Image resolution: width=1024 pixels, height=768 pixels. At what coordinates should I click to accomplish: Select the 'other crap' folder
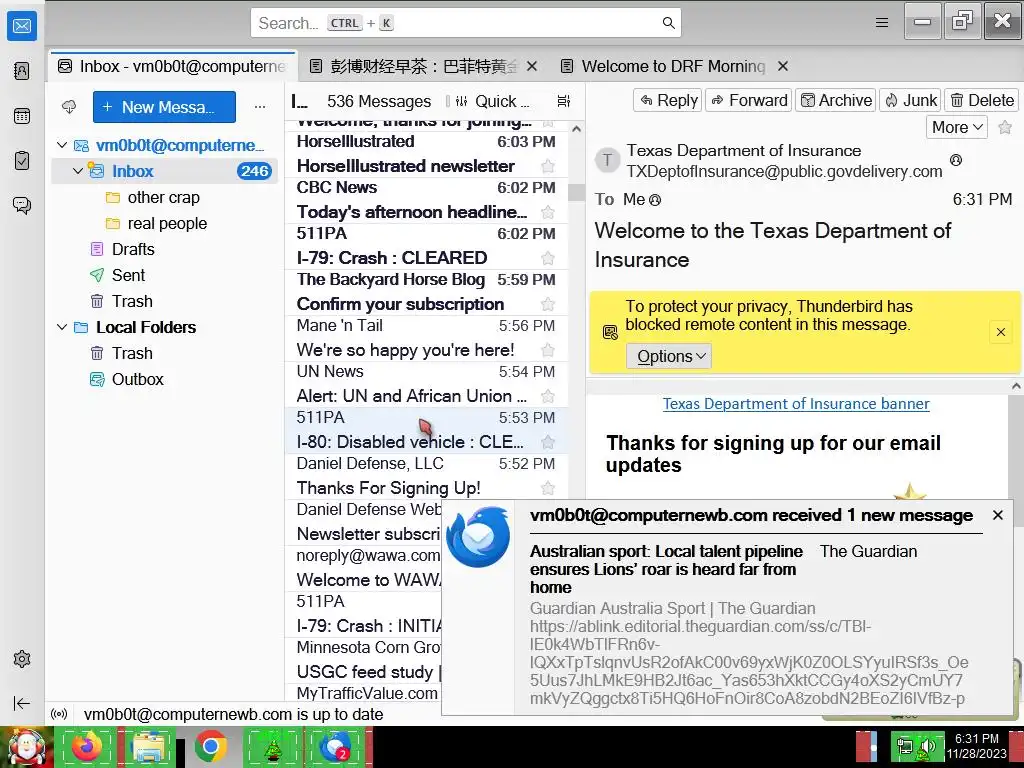[x=163, y=197]
